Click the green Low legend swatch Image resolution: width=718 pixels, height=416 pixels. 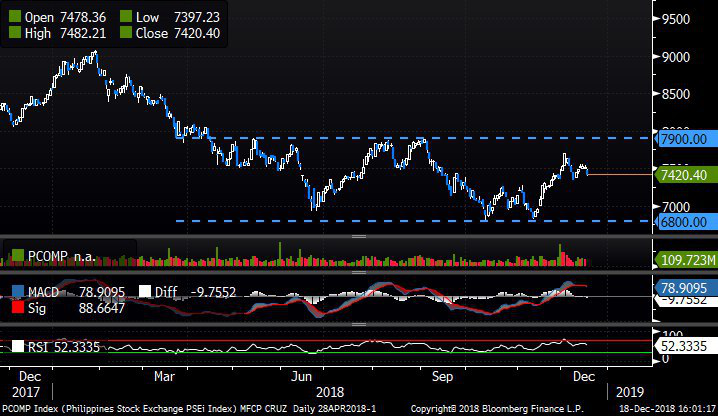pyautogui.click(x=126, y=17)
